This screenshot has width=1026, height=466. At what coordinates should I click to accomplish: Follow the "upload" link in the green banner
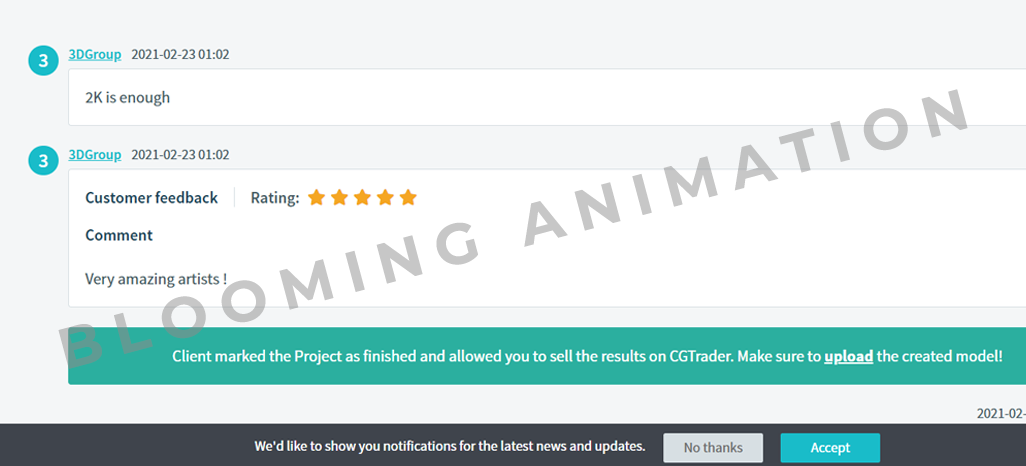click(x=848, y=356)
